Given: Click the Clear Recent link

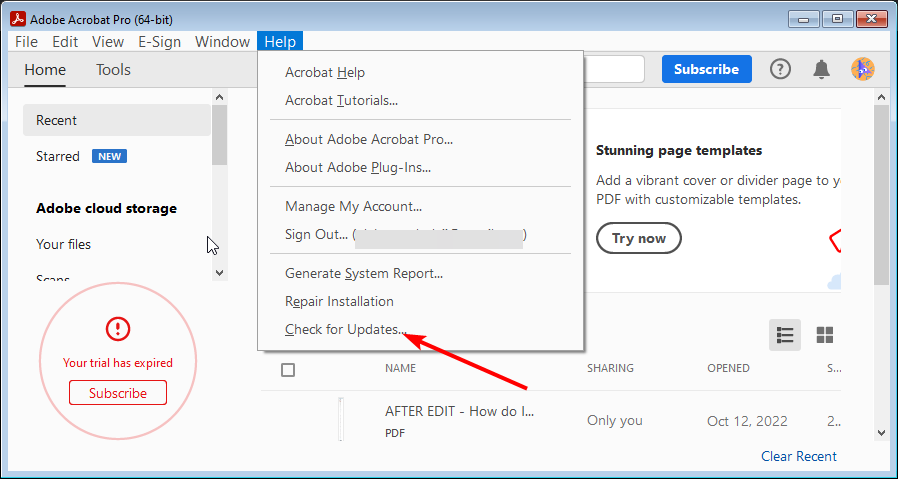Looking at the screenshot, I should click(x=798, y=456).
